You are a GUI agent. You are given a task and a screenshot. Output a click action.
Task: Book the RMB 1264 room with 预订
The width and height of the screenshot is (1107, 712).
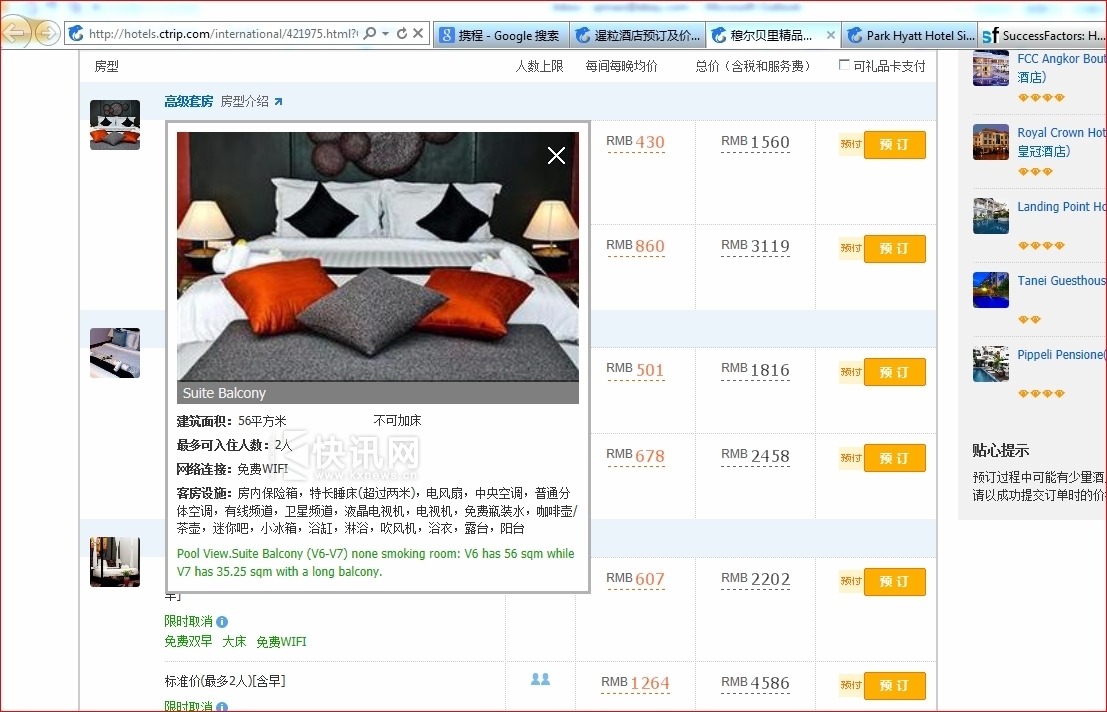[894, 685]
